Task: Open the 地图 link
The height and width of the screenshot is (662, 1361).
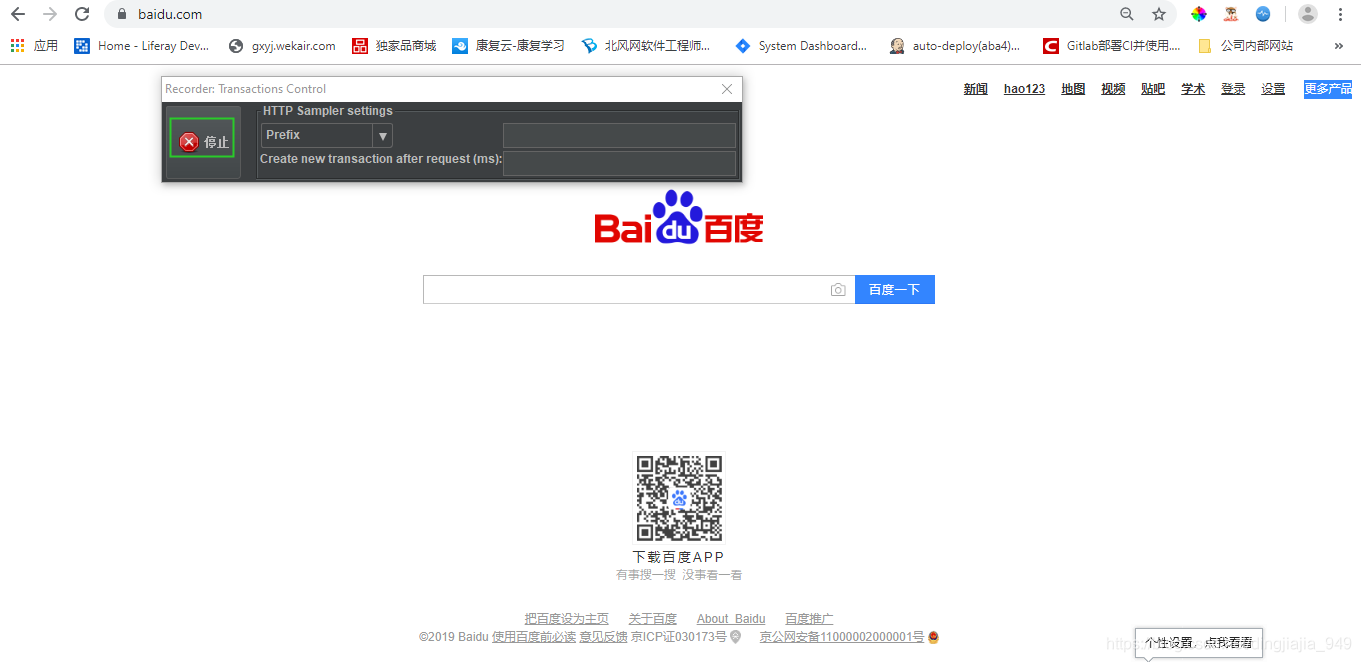Action: coord(1073,89)
